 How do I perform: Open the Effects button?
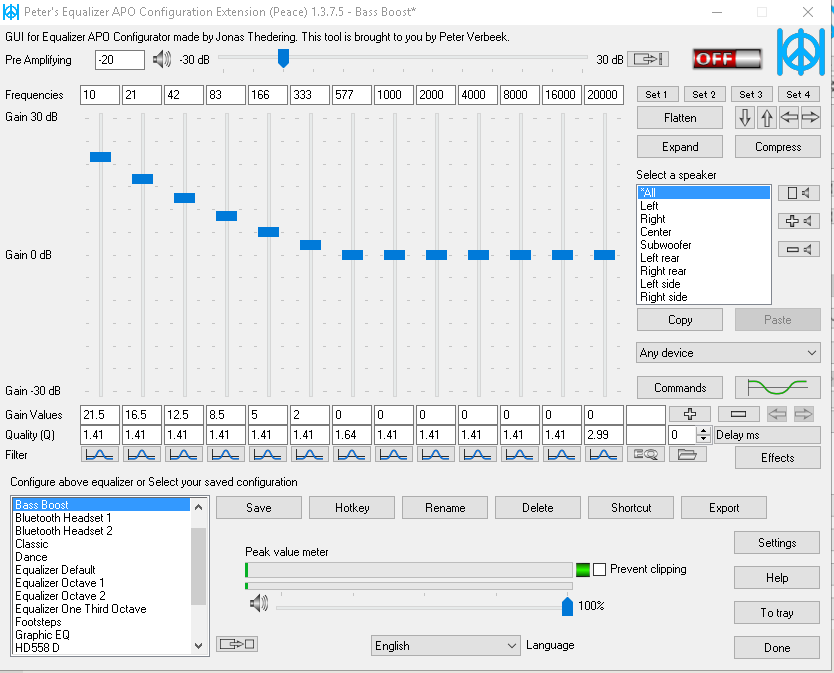pyautogui.click(x=777, y=458)
